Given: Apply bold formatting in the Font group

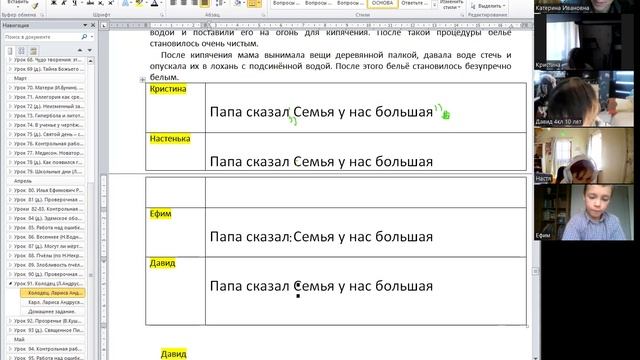Looking at the screenshot, I should pos(53,3).
